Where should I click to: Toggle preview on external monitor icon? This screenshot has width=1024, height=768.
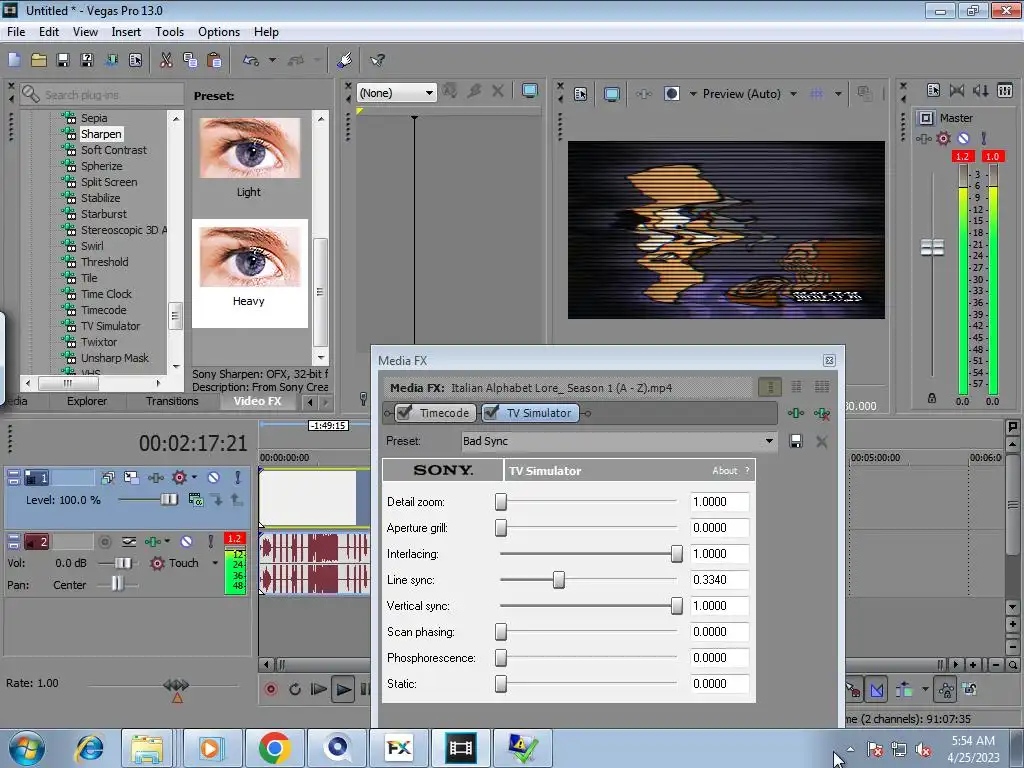[x=611, y=94]
